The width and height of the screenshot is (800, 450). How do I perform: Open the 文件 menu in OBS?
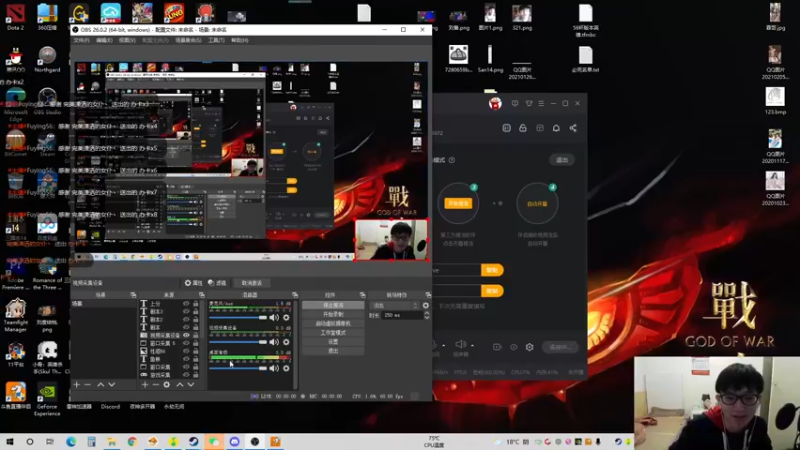coord(81,40)
